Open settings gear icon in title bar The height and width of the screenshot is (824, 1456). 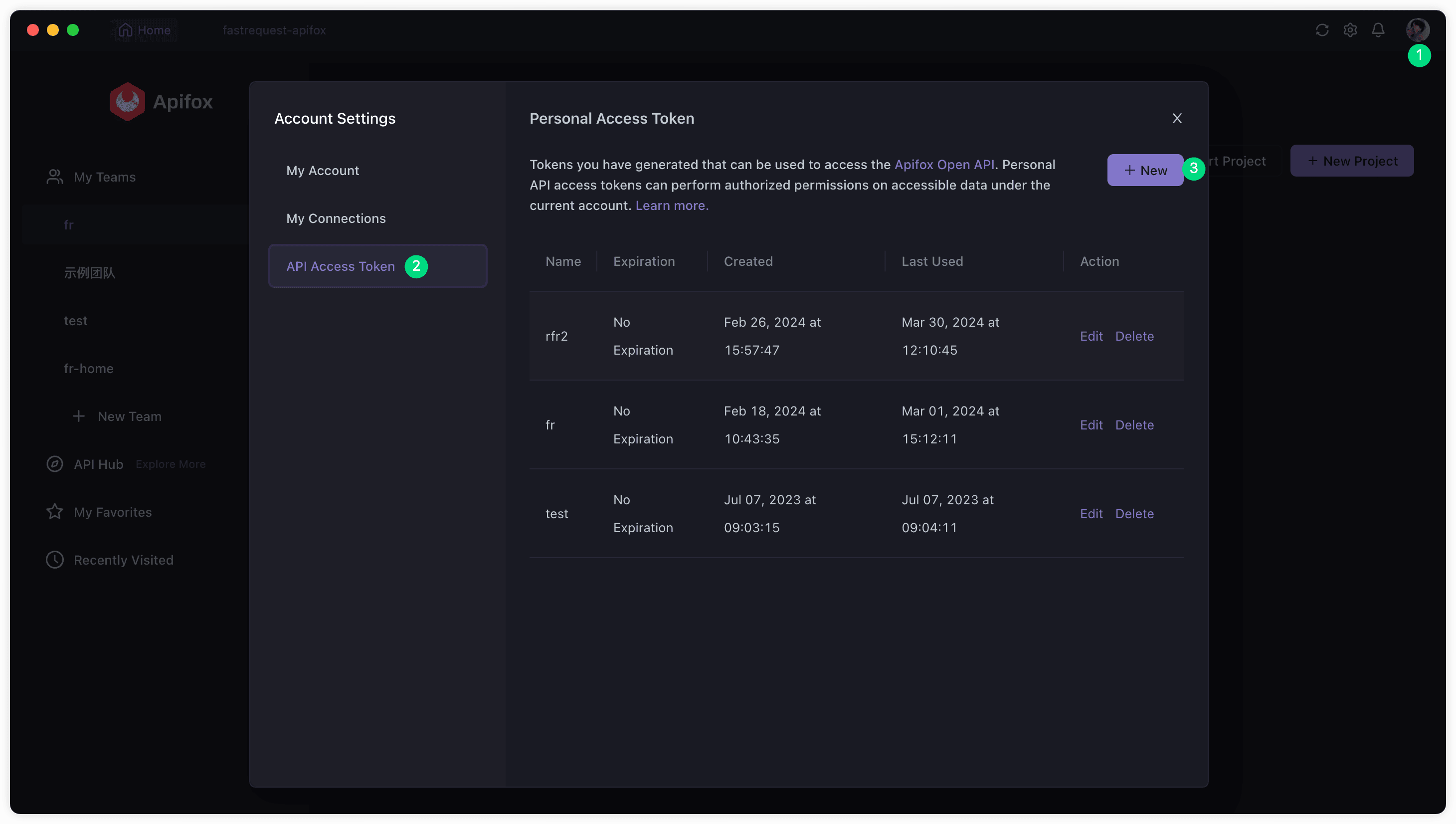click(x=1350, y=30)
